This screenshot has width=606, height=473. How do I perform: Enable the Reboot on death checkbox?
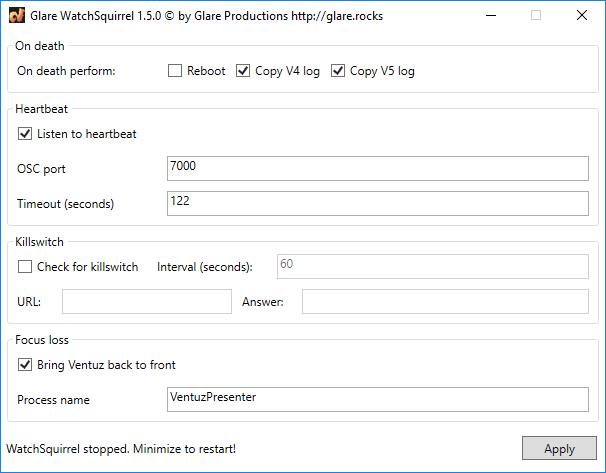(x=175, y=71)
